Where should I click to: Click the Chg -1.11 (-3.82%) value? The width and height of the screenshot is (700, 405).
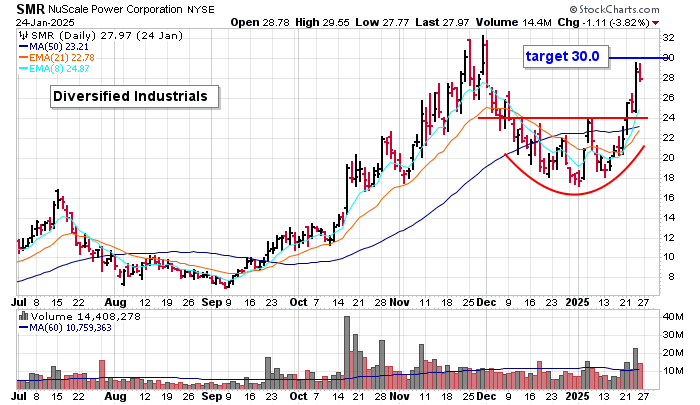coord(604,22)
